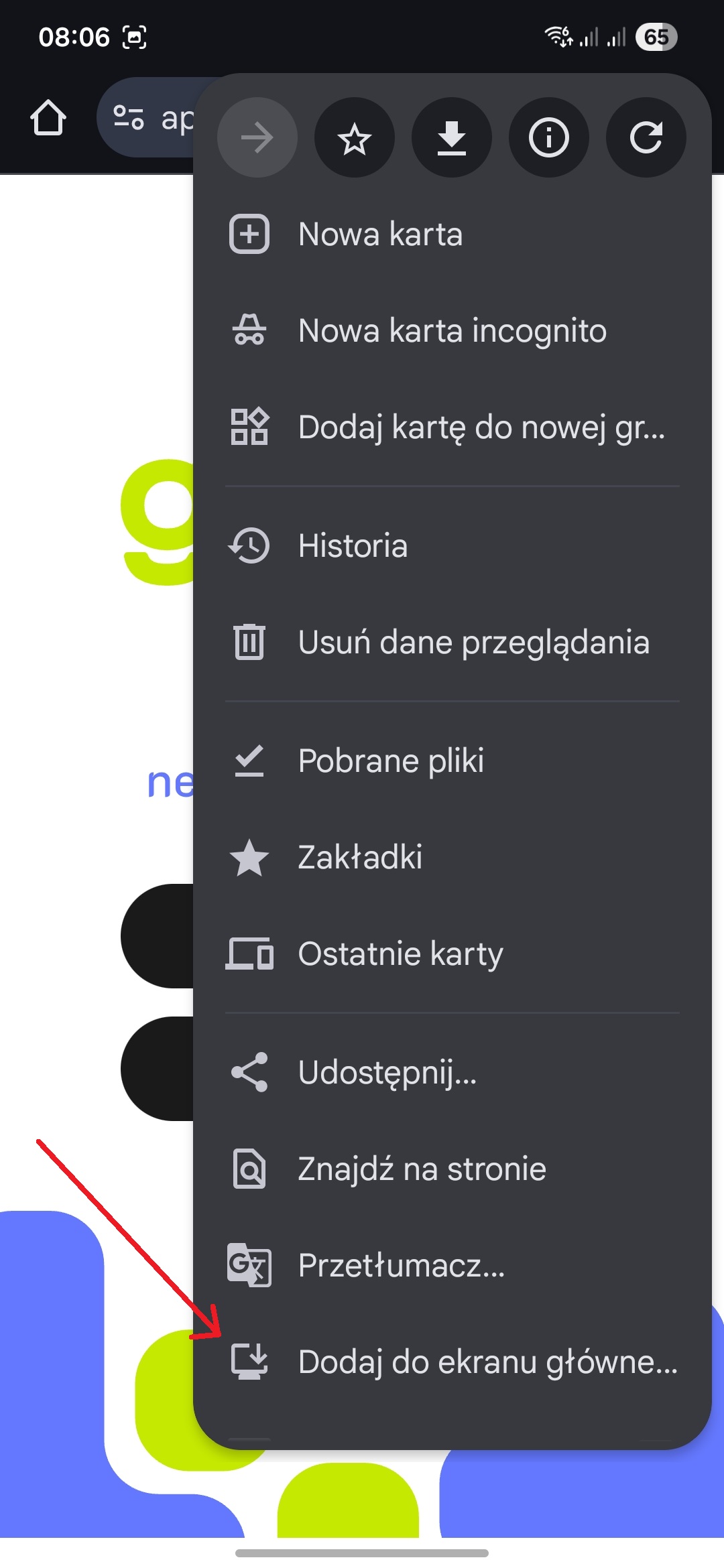Select Nowa karta incognito
724x1568 pixels.
tap(452, 330)
